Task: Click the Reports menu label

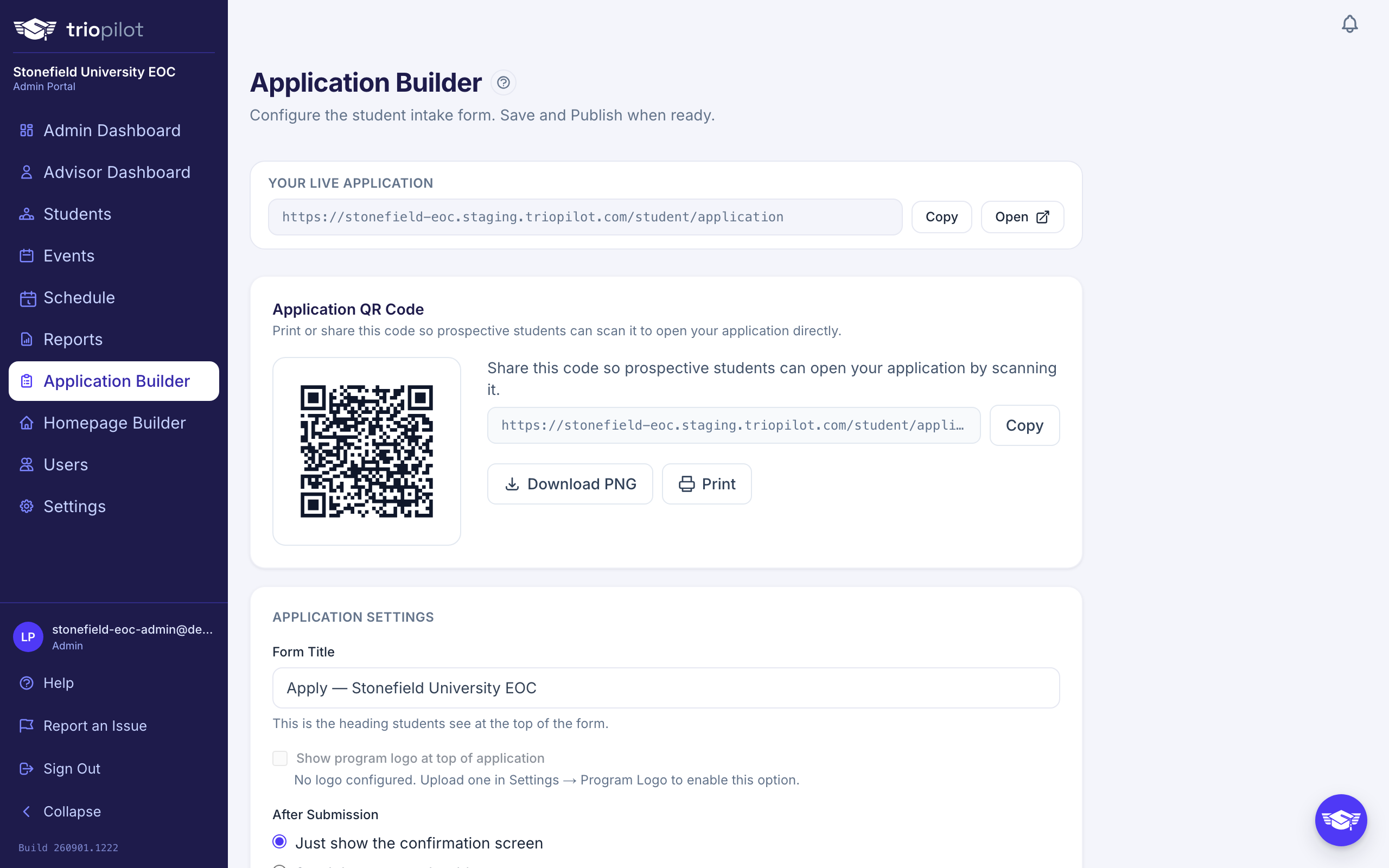Action: [73, 339]
